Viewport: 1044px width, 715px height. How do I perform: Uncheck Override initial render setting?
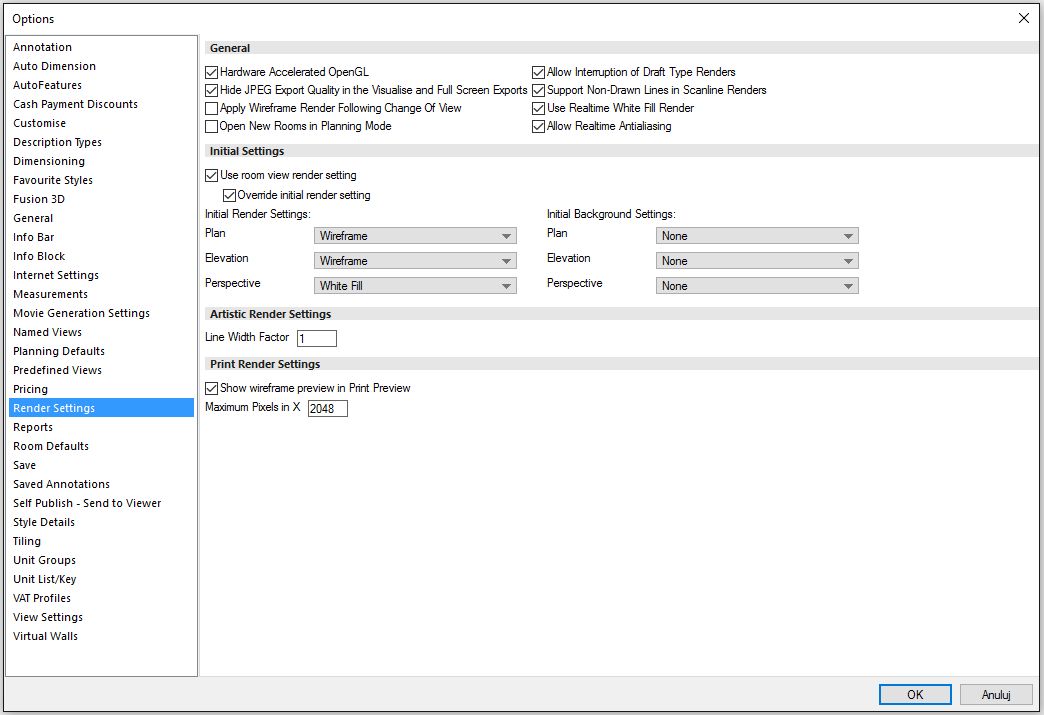pos(229,195)
